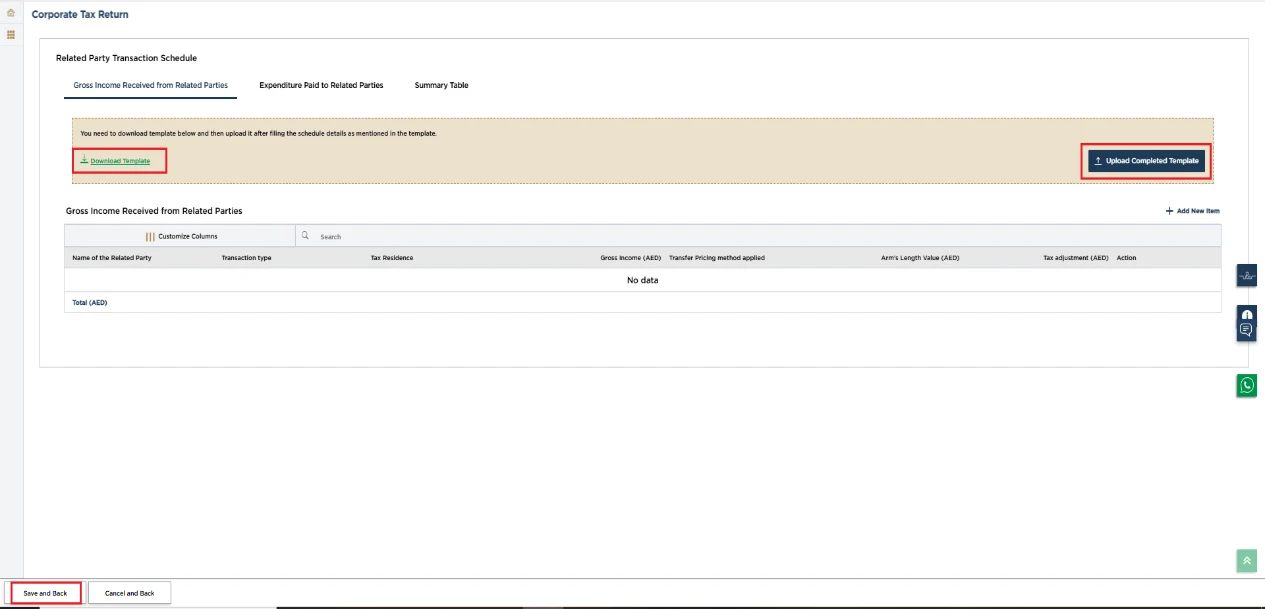Click the 'Action' column header
Screen dimensions: 1265x609
(1127, 258)
